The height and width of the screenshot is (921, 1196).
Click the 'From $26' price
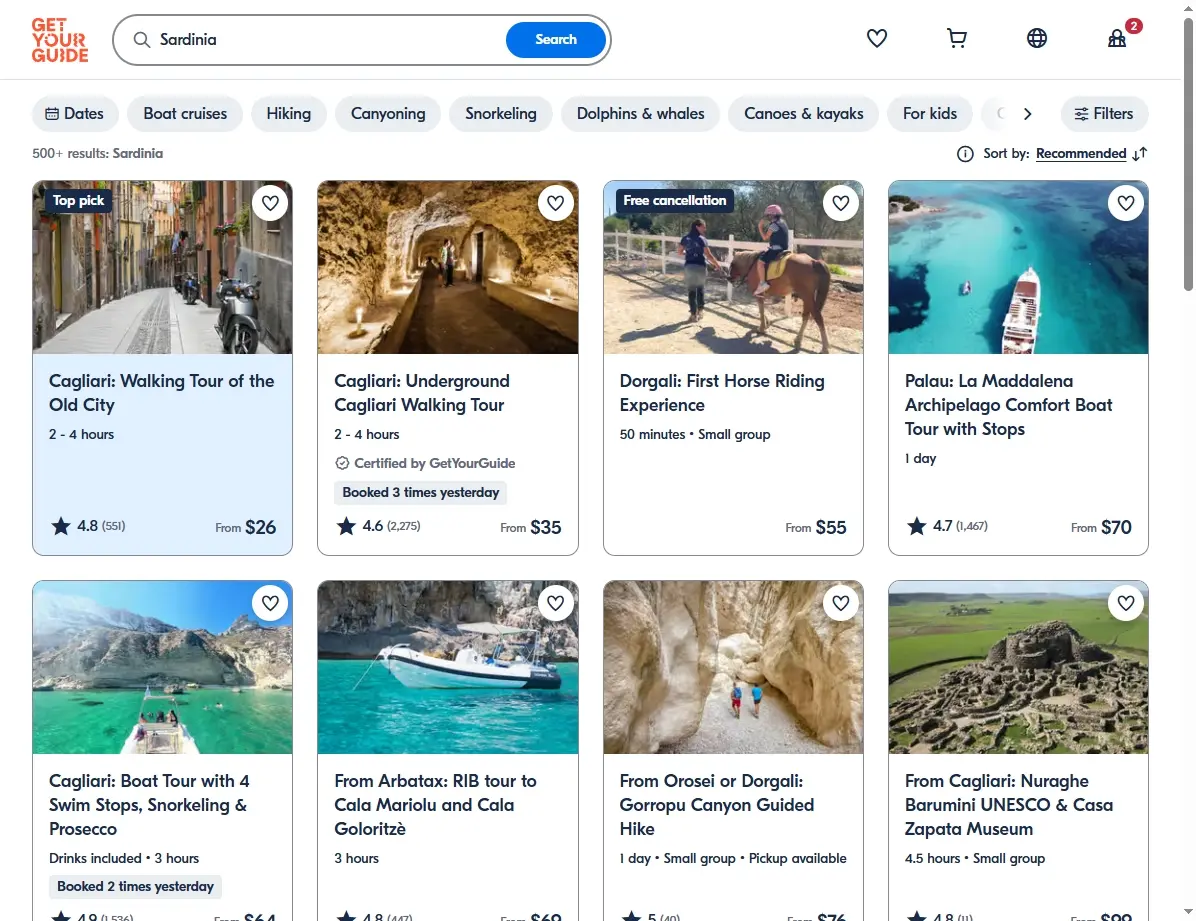click(246, 527)
